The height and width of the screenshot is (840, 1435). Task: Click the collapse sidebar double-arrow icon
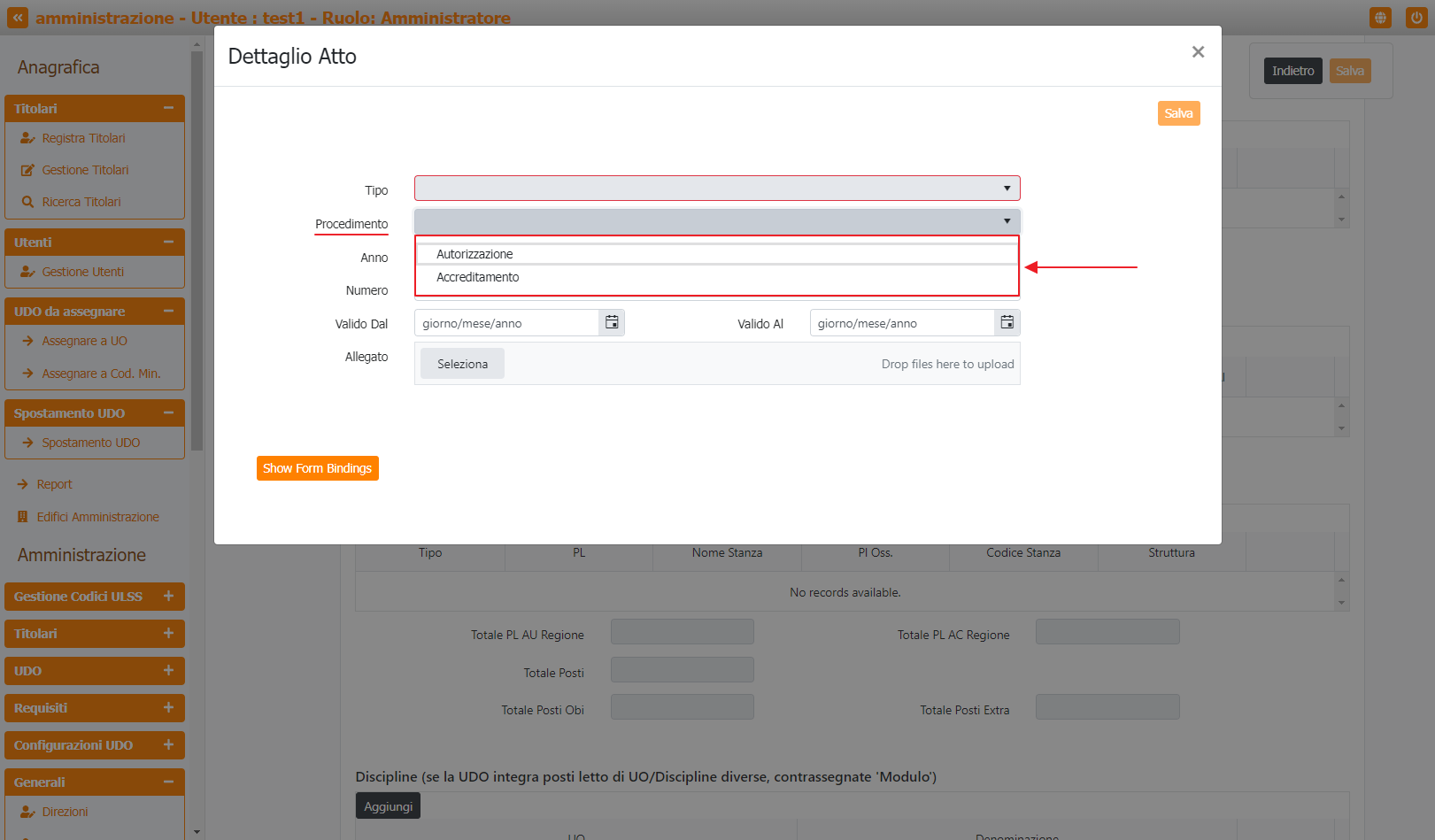click(18, 18)
